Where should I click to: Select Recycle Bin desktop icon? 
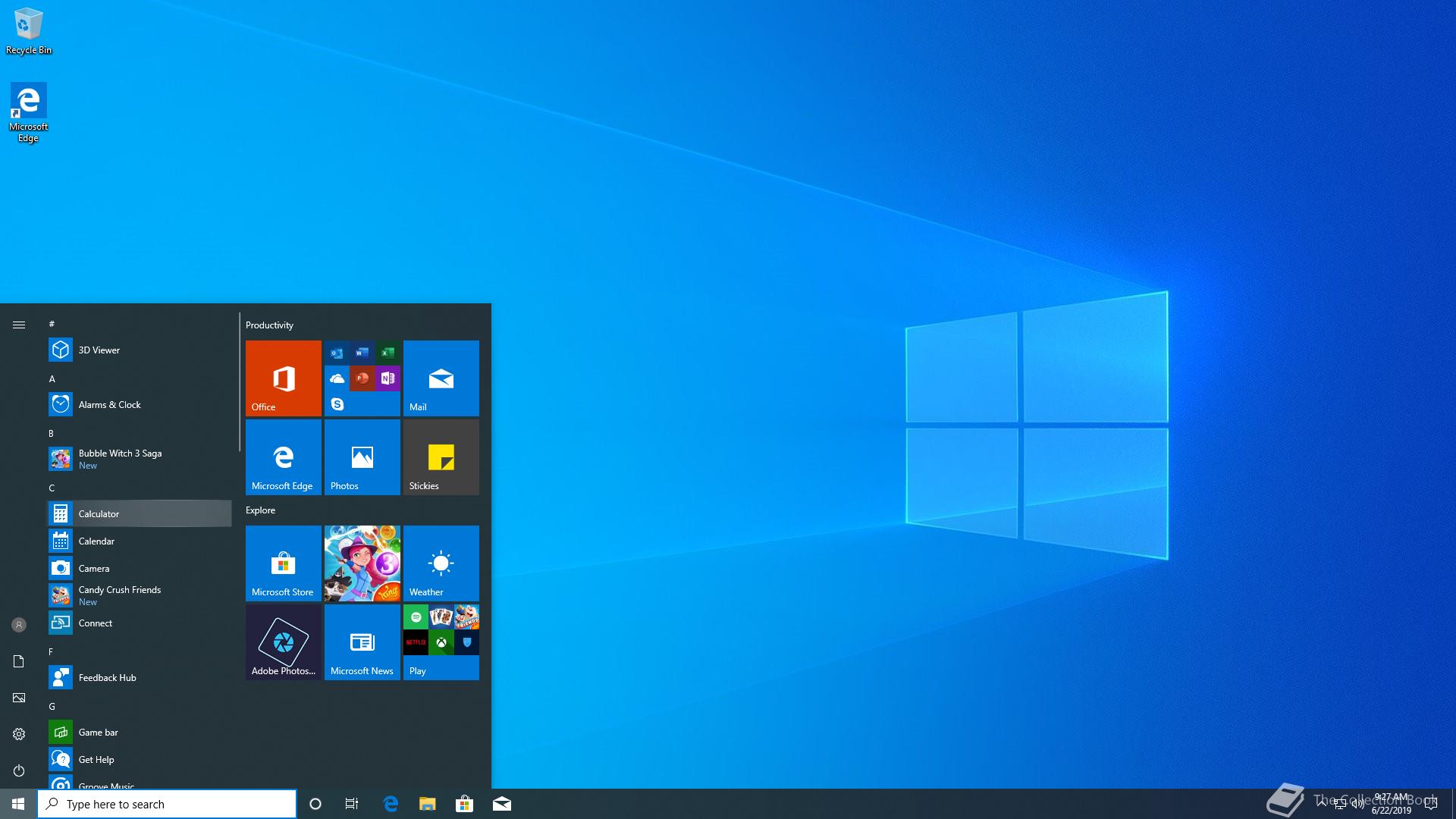point(29,30)
